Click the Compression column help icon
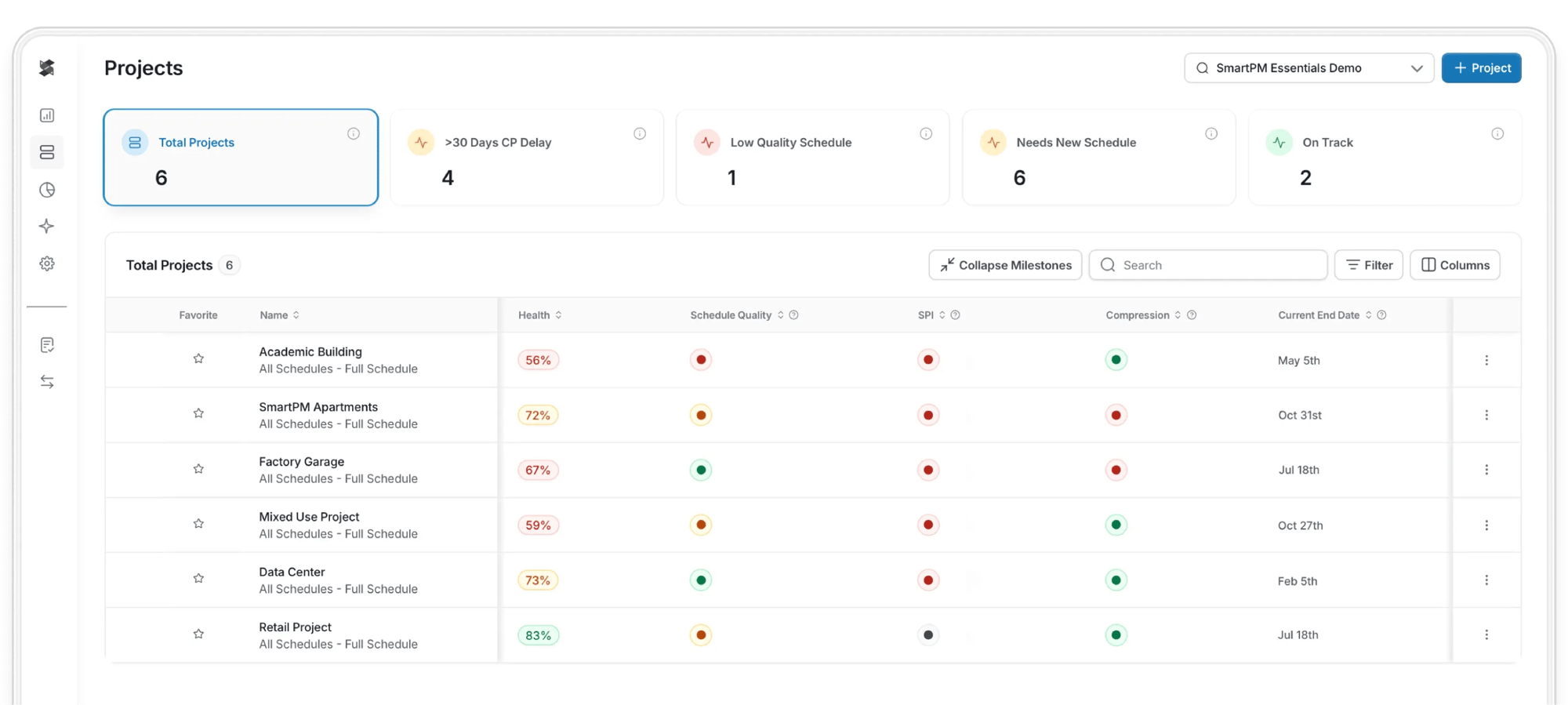The image size is (1568, 705). pos(1192,315)
